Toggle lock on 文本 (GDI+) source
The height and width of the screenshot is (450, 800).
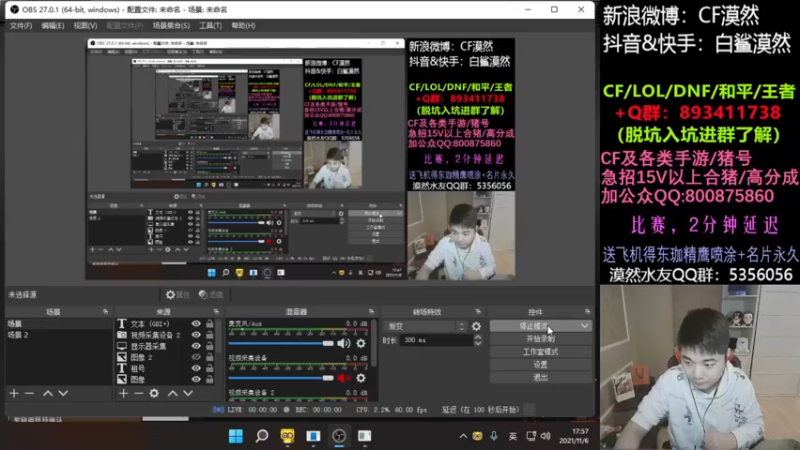(209, 323)
